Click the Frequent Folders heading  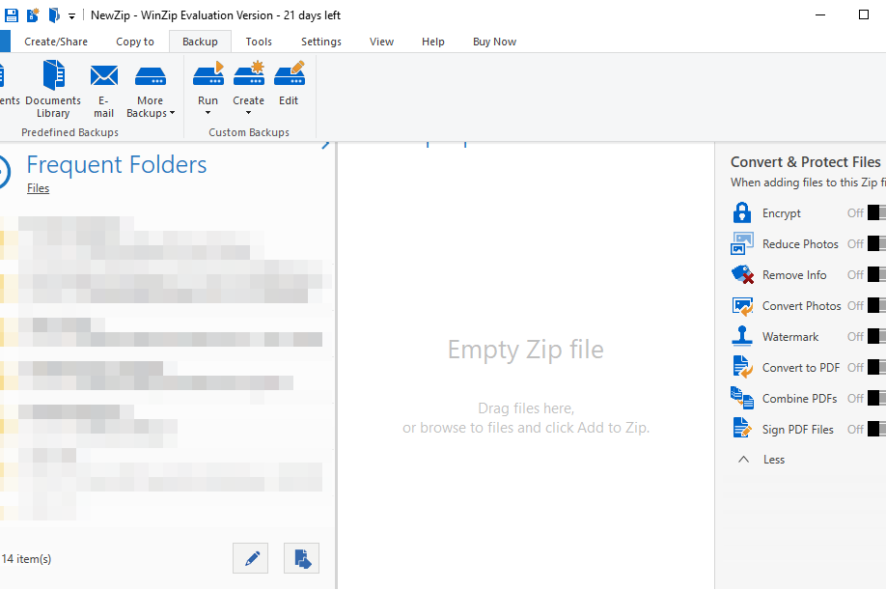pos(116,165)
